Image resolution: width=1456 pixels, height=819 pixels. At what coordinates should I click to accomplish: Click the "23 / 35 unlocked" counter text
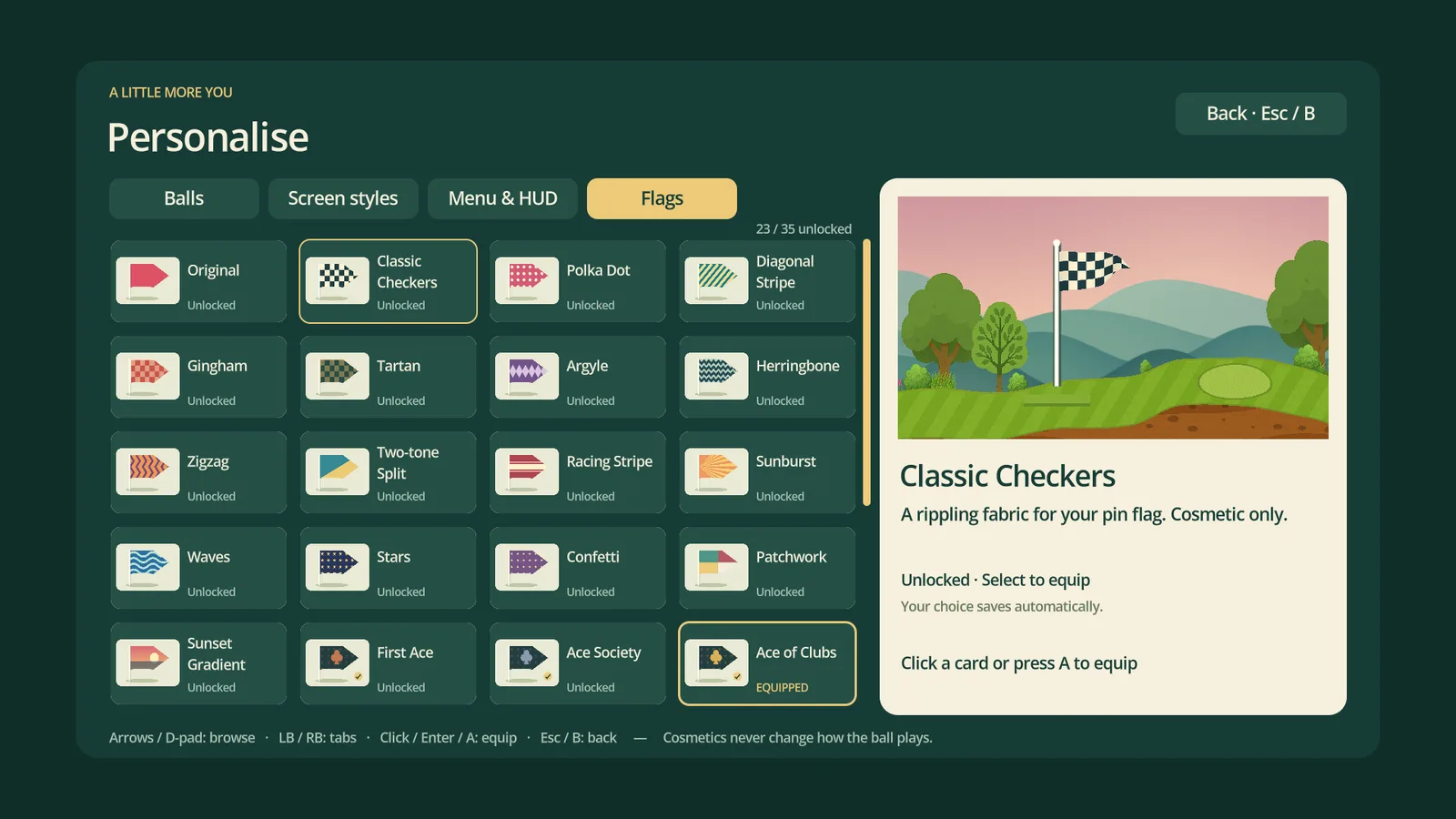click(804, 229)
